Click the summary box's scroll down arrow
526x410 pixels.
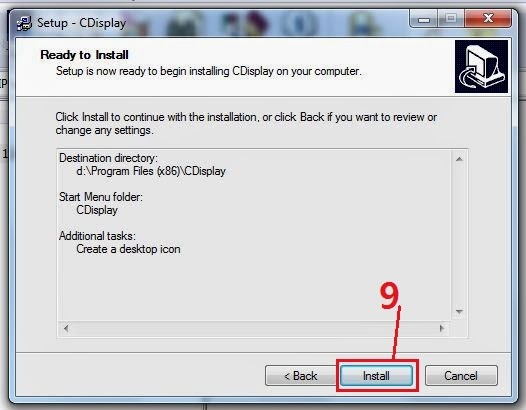click(459, 312)
